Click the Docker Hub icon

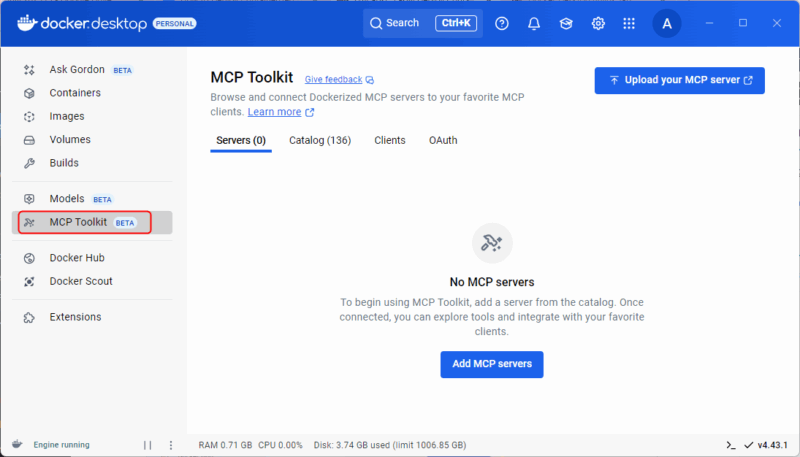coord(29,258)
